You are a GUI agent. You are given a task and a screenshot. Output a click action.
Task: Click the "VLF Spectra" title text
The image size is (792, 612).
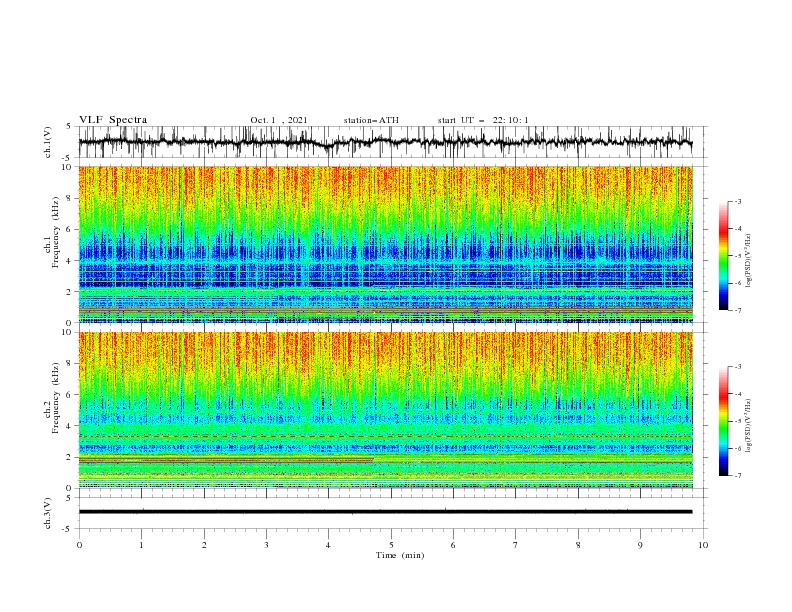[113, 120]
